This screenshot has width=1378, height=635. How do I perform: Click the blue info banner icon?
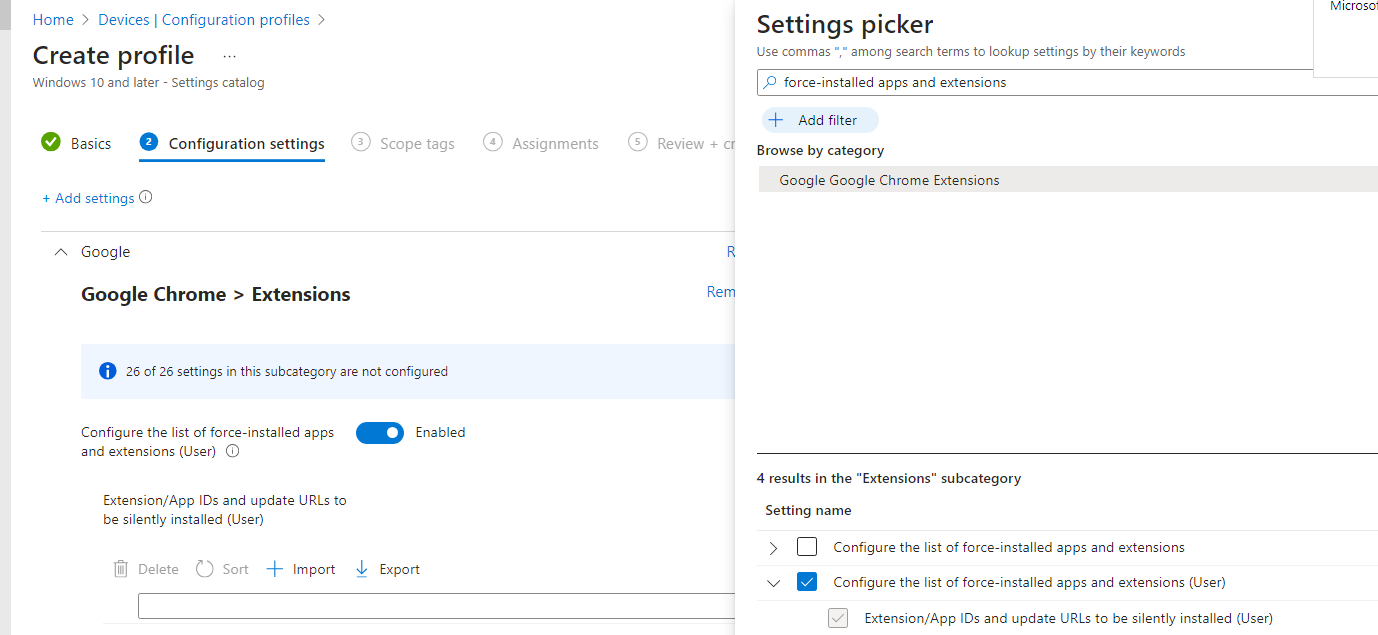click(108, 371)
